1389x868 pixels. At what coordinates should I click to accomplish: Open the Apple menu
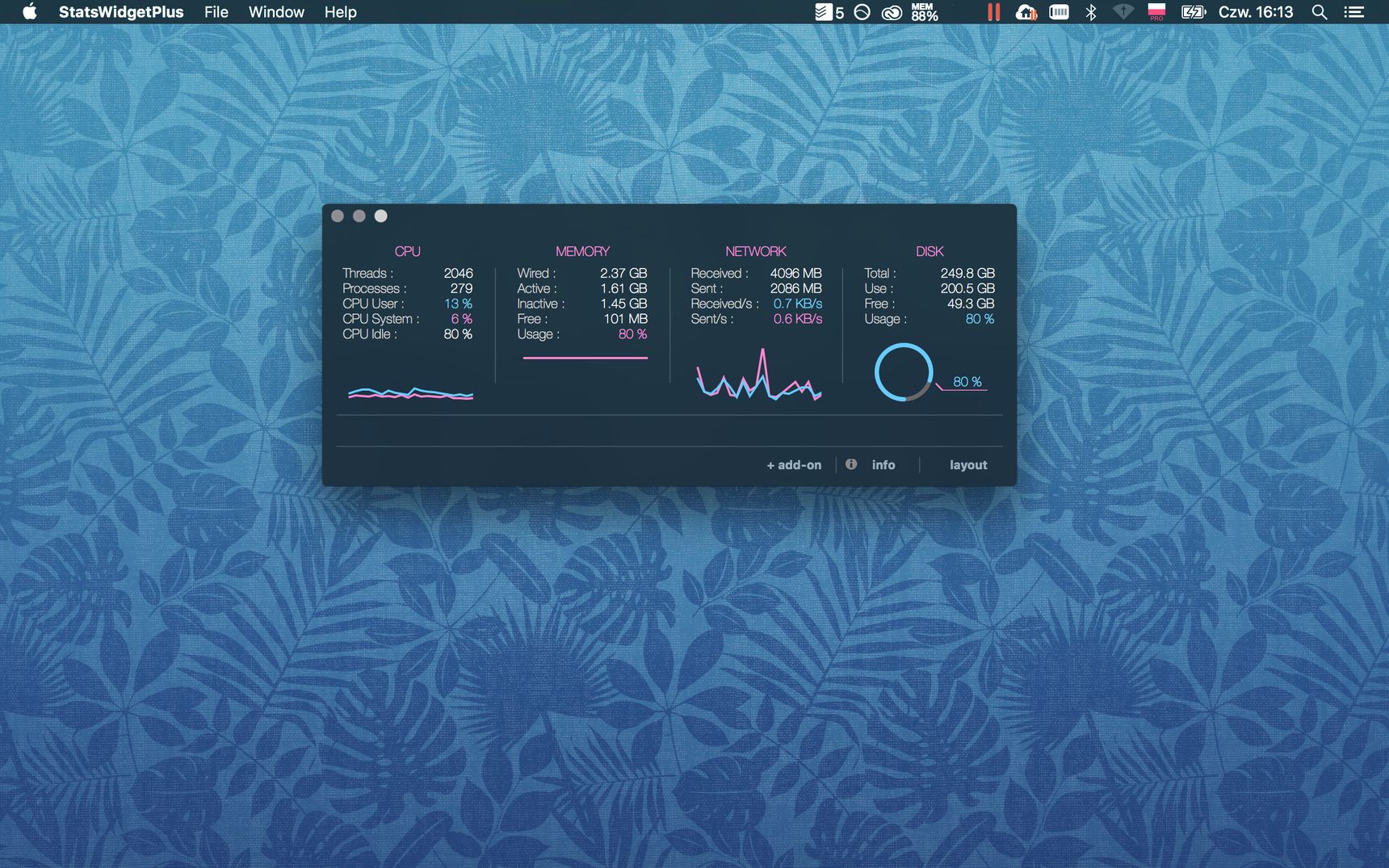click(x=30, y=12)
